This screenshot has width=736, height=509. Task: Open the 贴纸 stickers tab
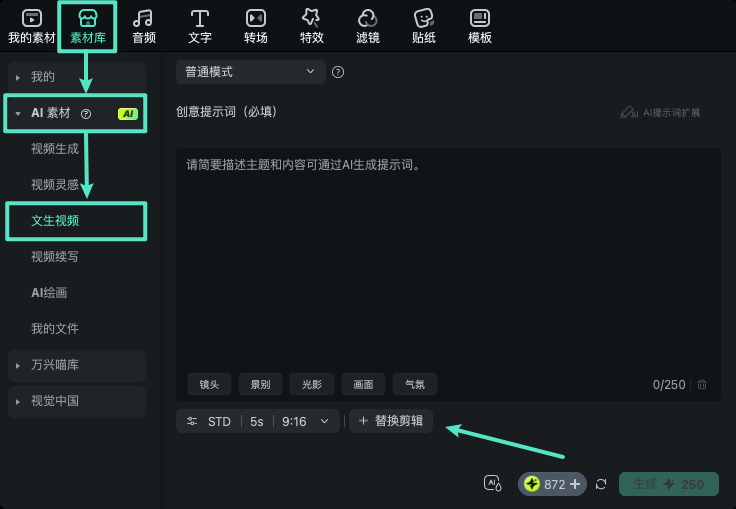click(x=423, y=27)
